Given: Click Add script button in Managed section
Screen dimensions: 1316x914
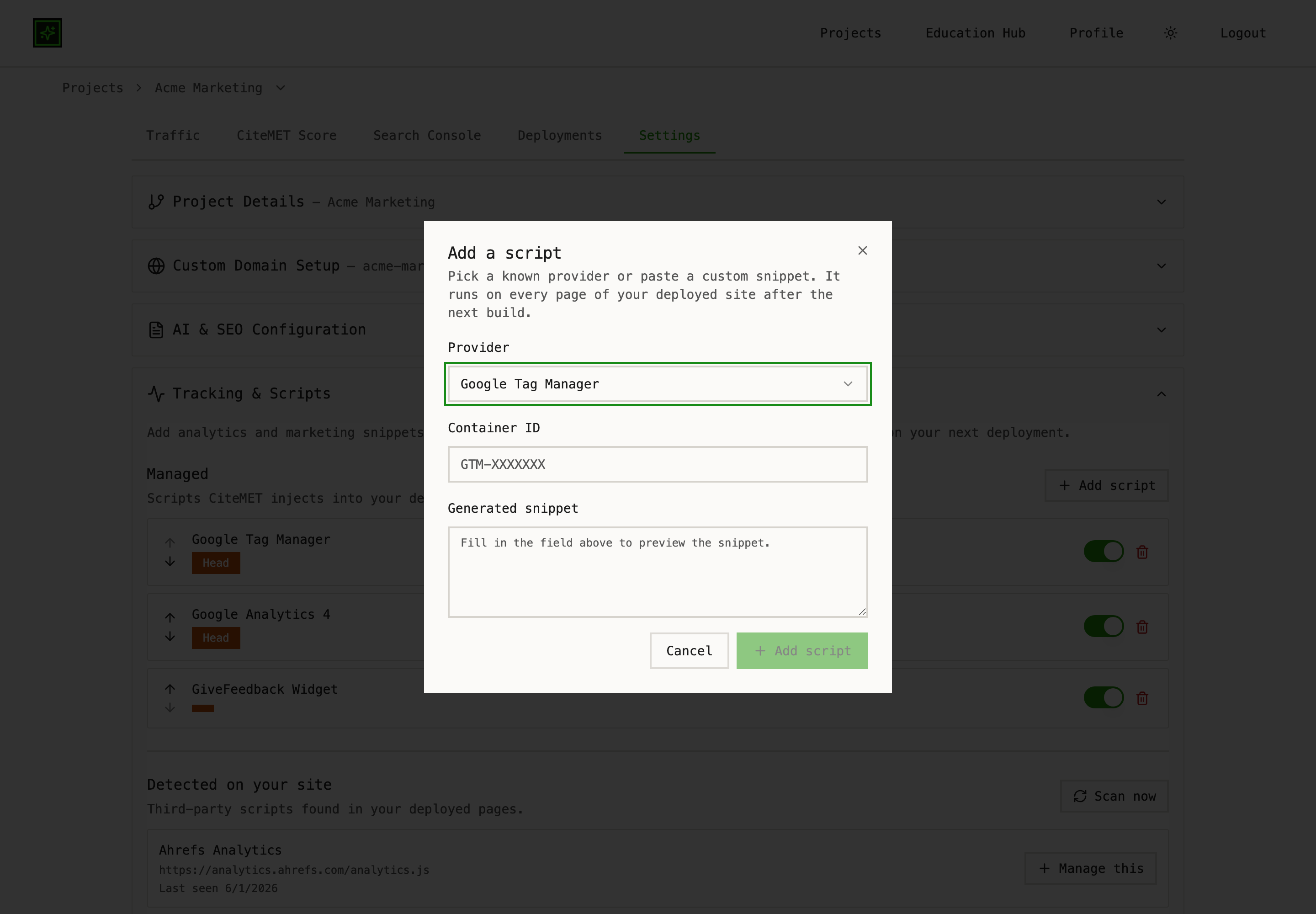Looking at the screenshot, I should [x=1106, y=485].
